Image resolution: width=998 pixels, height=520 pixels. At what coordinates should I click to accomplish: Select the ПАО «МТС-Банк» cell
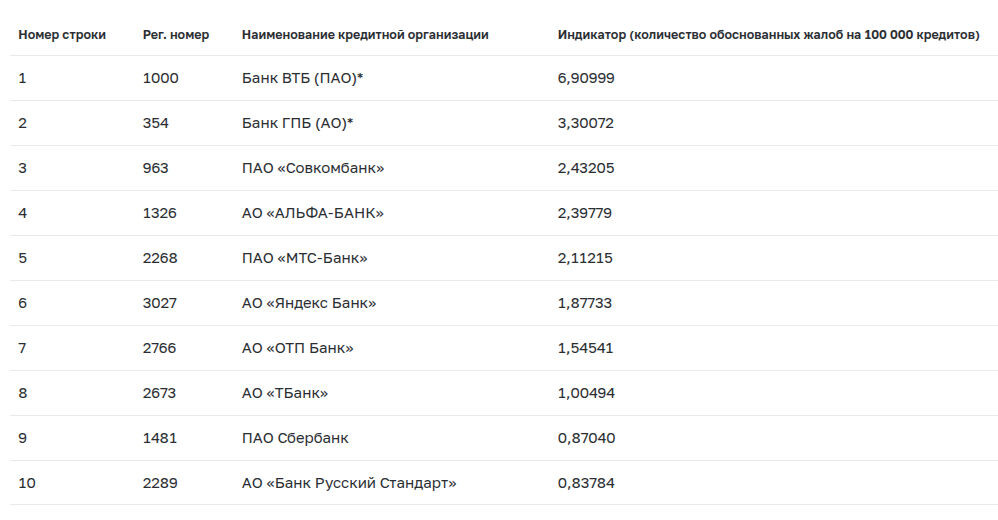(x=304, y=258)
